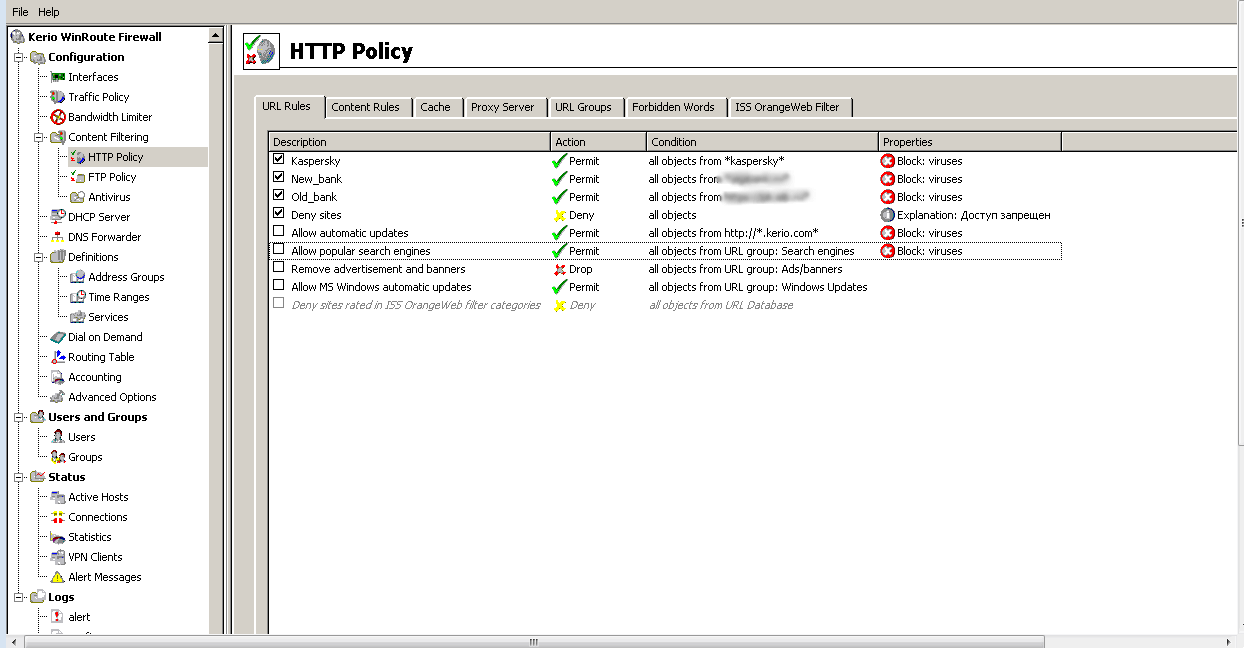Select the 'Deny sites' rule description

coord(316,215)
